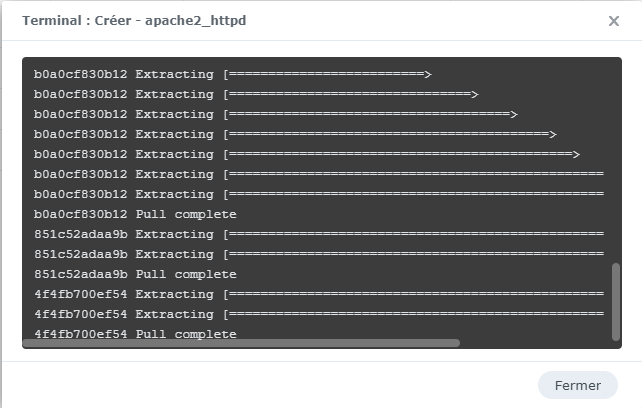Click the shortest b0a0cf830b12 extraction progress bar
The width and height of the screenshot is (642, 408).
(x=327, y=74)
